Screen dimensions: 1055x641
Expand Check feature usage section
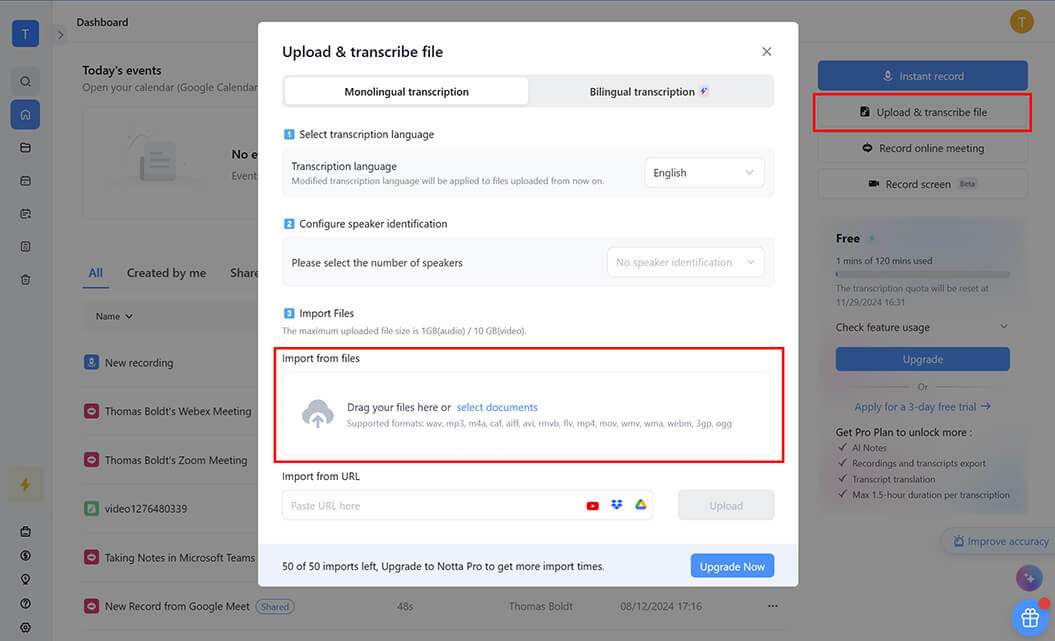(x=922, y=328)
